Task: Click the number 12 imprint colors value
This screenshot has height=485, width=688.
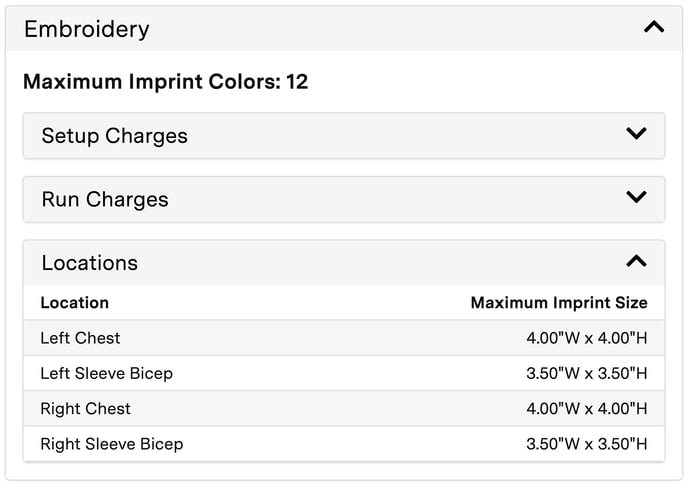Action: click(x=297, y=82)
